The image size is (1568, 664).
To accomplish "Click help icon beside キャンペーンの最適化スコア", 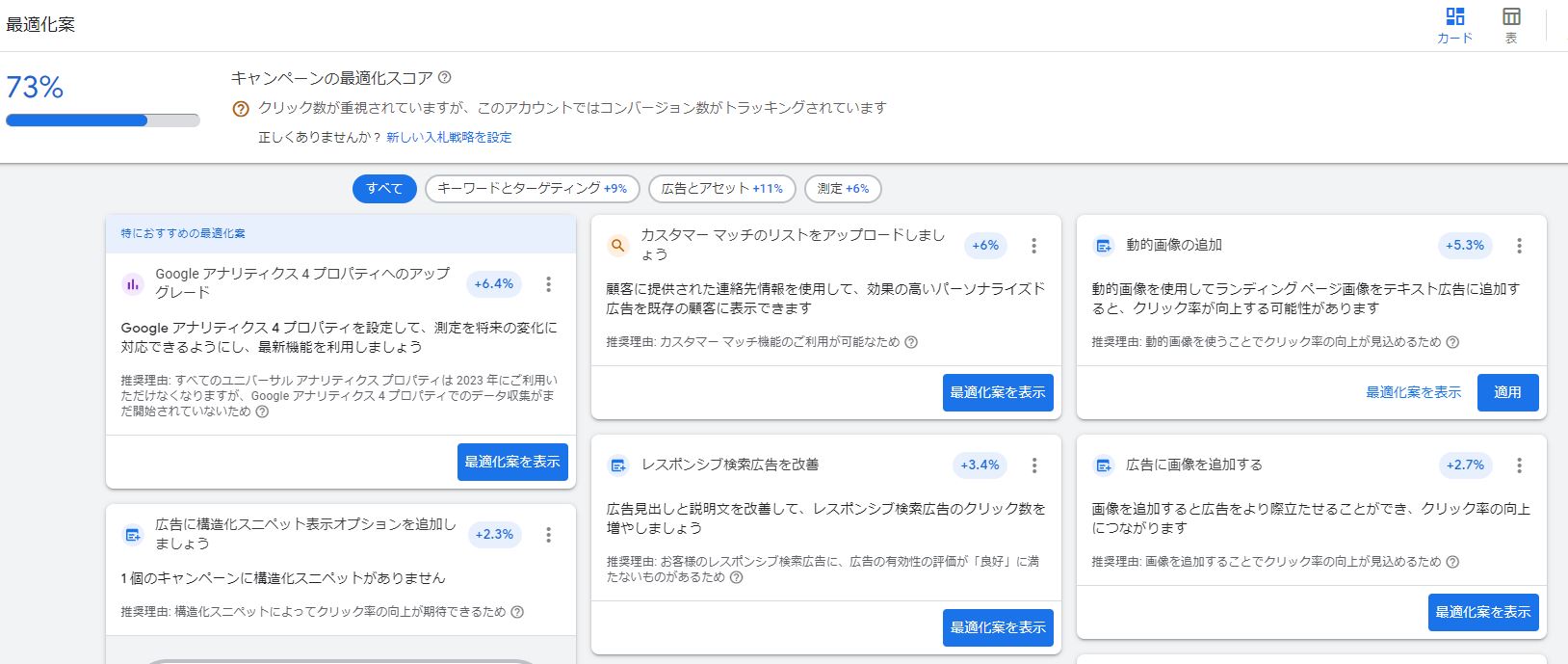I will click(444, 78).
